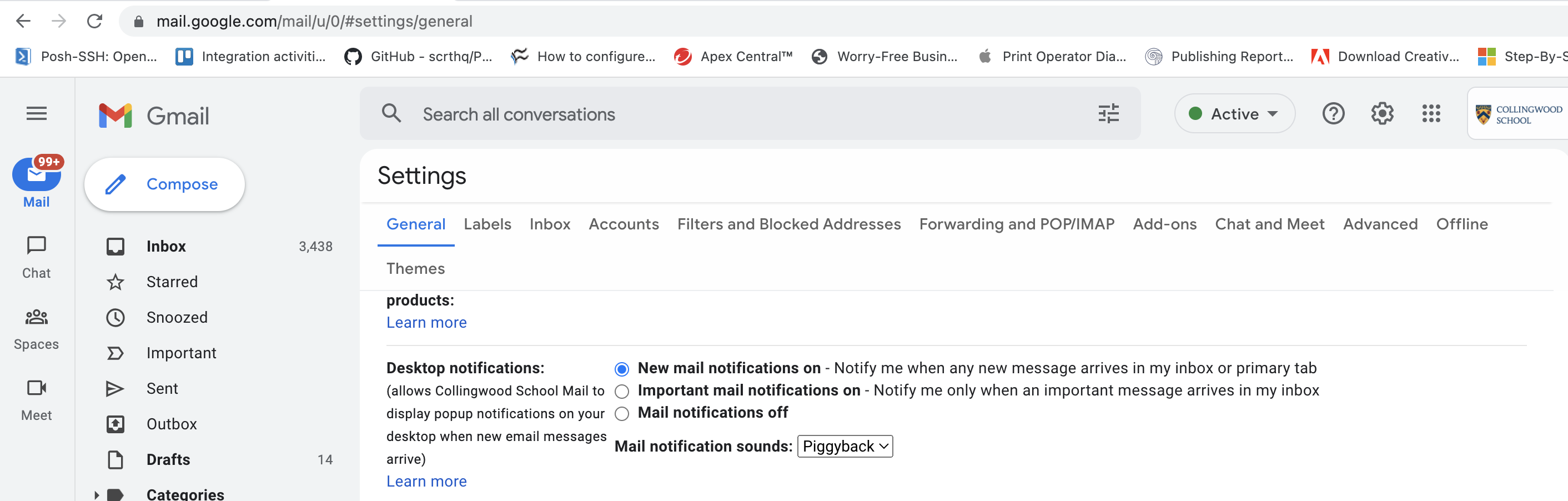Open Forwarding and POP/IMAP tab

coord(1017,224)
